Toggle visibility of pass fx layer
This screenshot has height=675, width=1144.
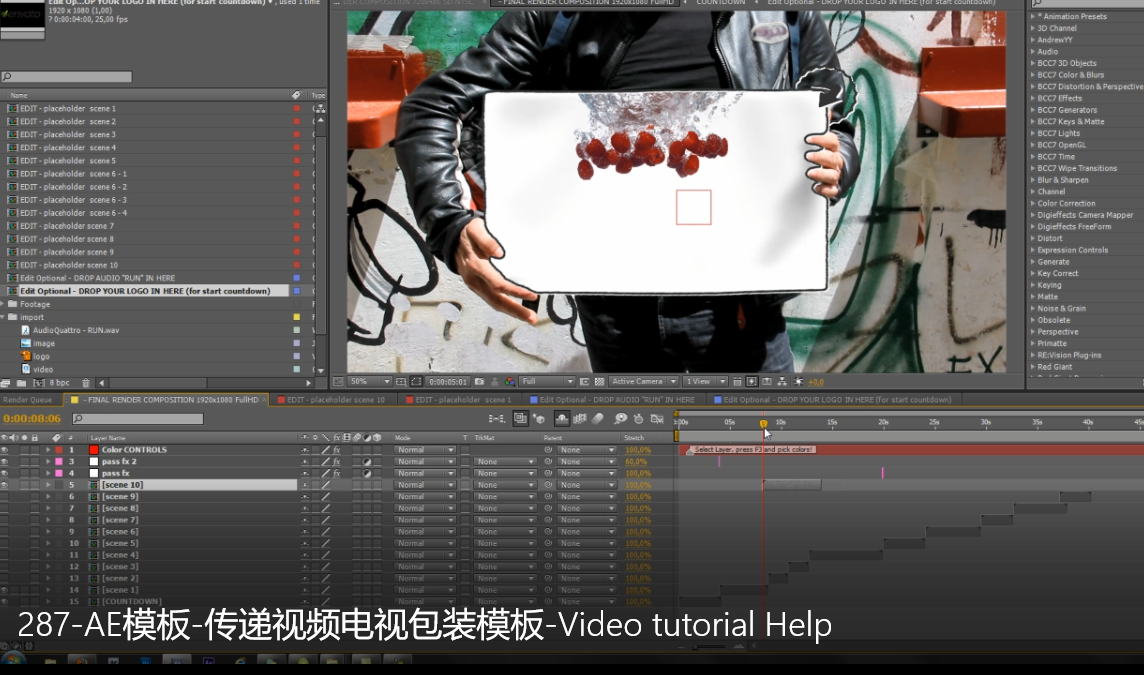coord(4,473)
